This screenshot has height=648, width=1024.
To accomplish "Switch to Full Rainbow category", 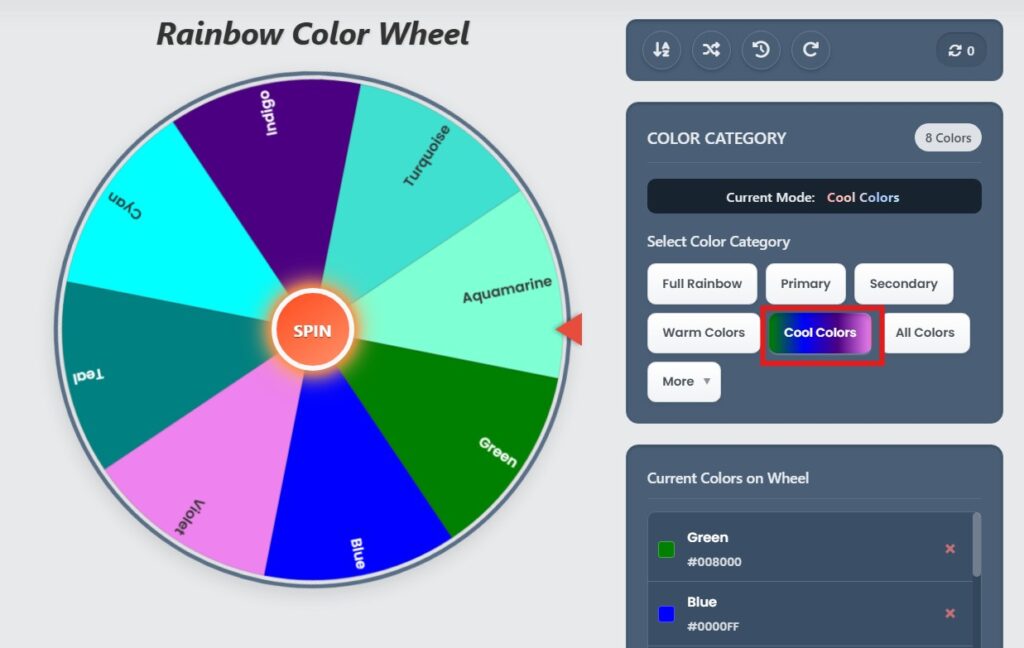I will (x=702, y=283).
